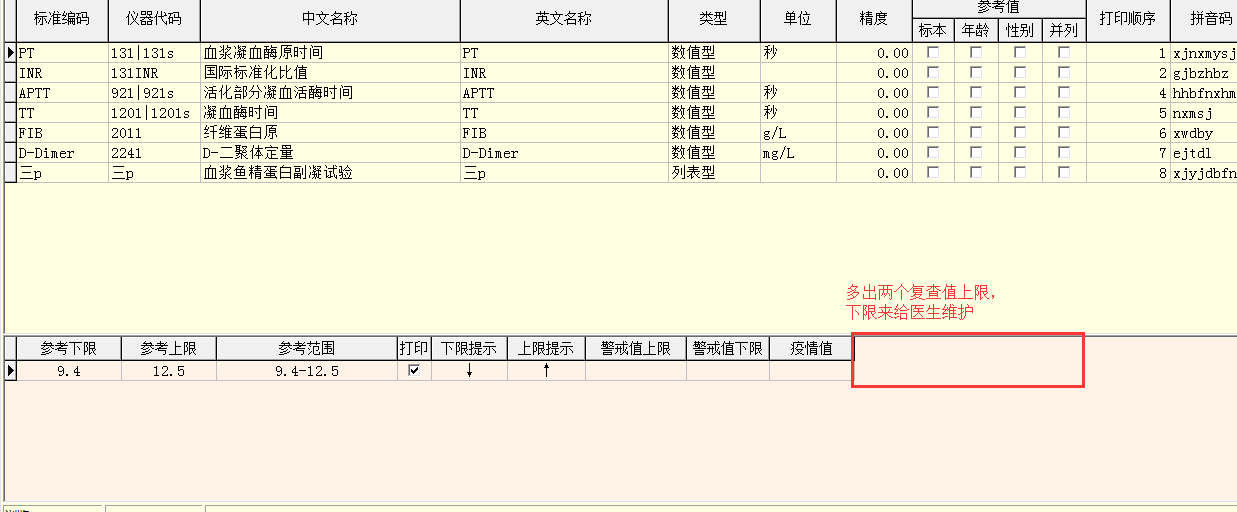Tick the 性别 checkbox in the FIB row

pyautogui.click(x=1020, y=132)
